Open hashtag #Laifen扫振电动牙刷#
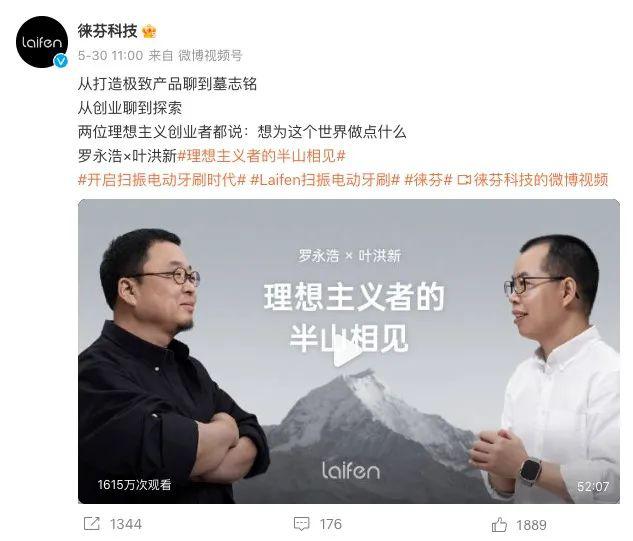The image size is (633, 541). (325, 180)
